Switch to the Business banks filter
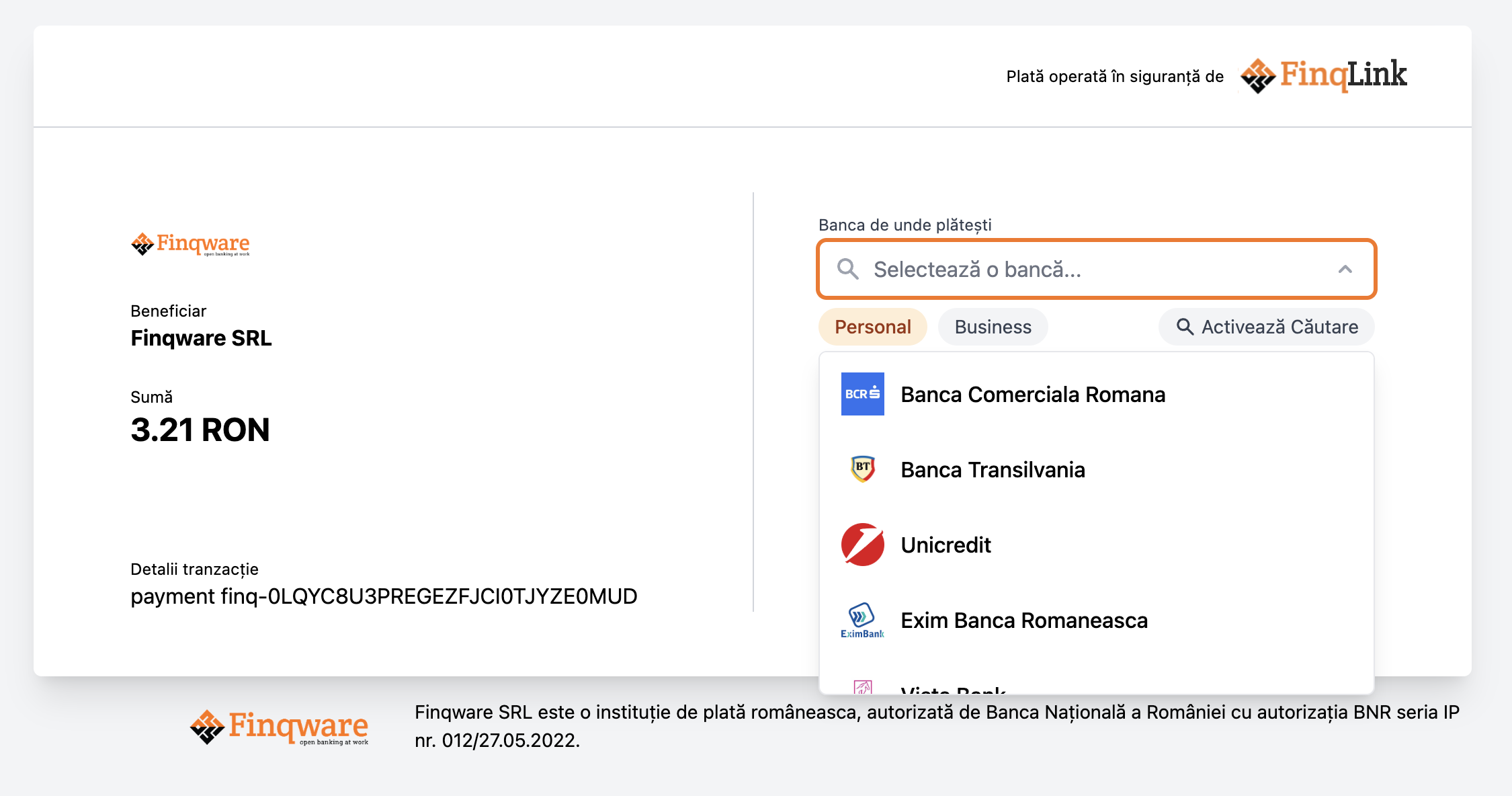 993,327
